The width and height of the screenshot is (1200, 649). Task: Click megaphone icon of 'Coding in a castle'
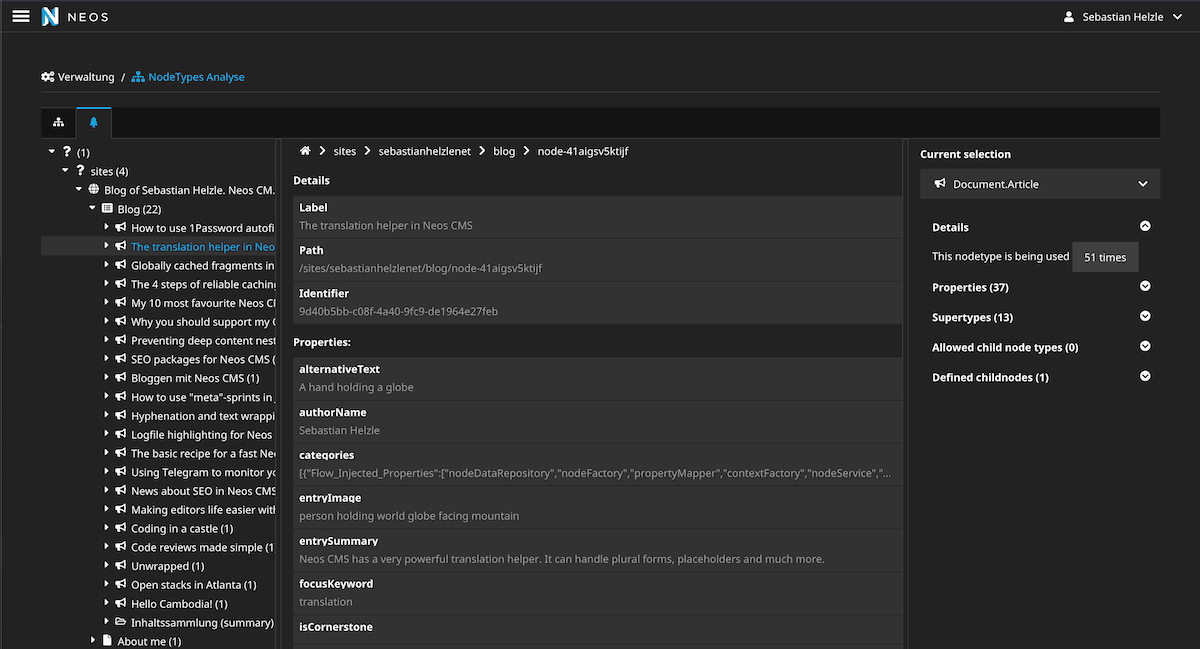click(120, 528)
